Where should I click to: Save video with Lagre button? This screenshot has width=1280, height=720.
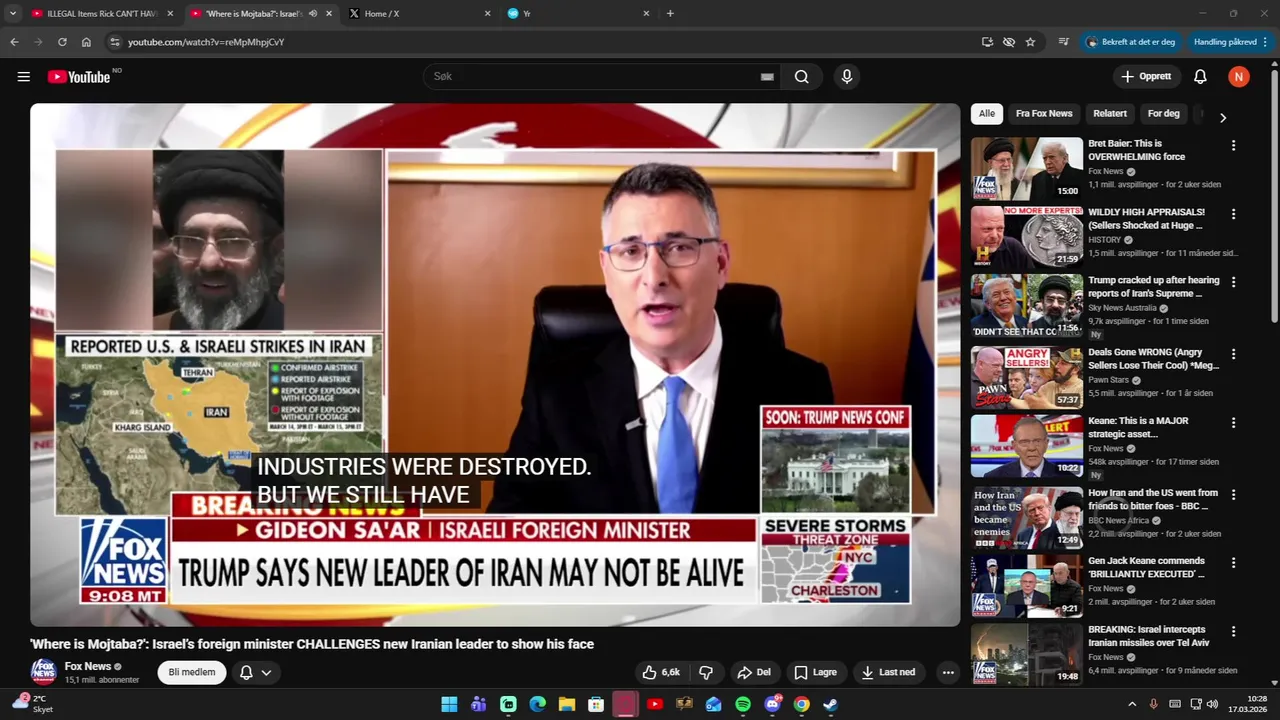tap(816, 673)
